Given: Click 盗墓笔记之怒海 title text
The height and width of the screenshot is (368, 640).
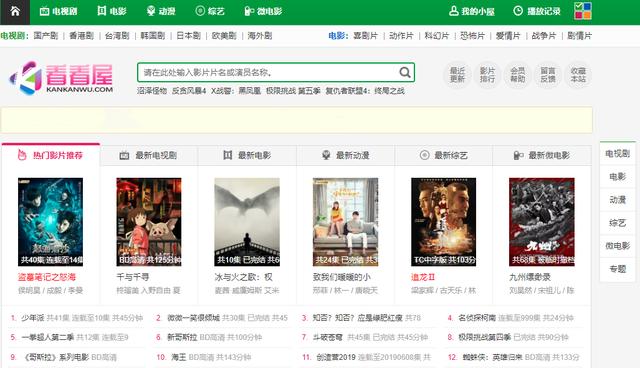Looking at the screenshot, I should click(47, 277).
